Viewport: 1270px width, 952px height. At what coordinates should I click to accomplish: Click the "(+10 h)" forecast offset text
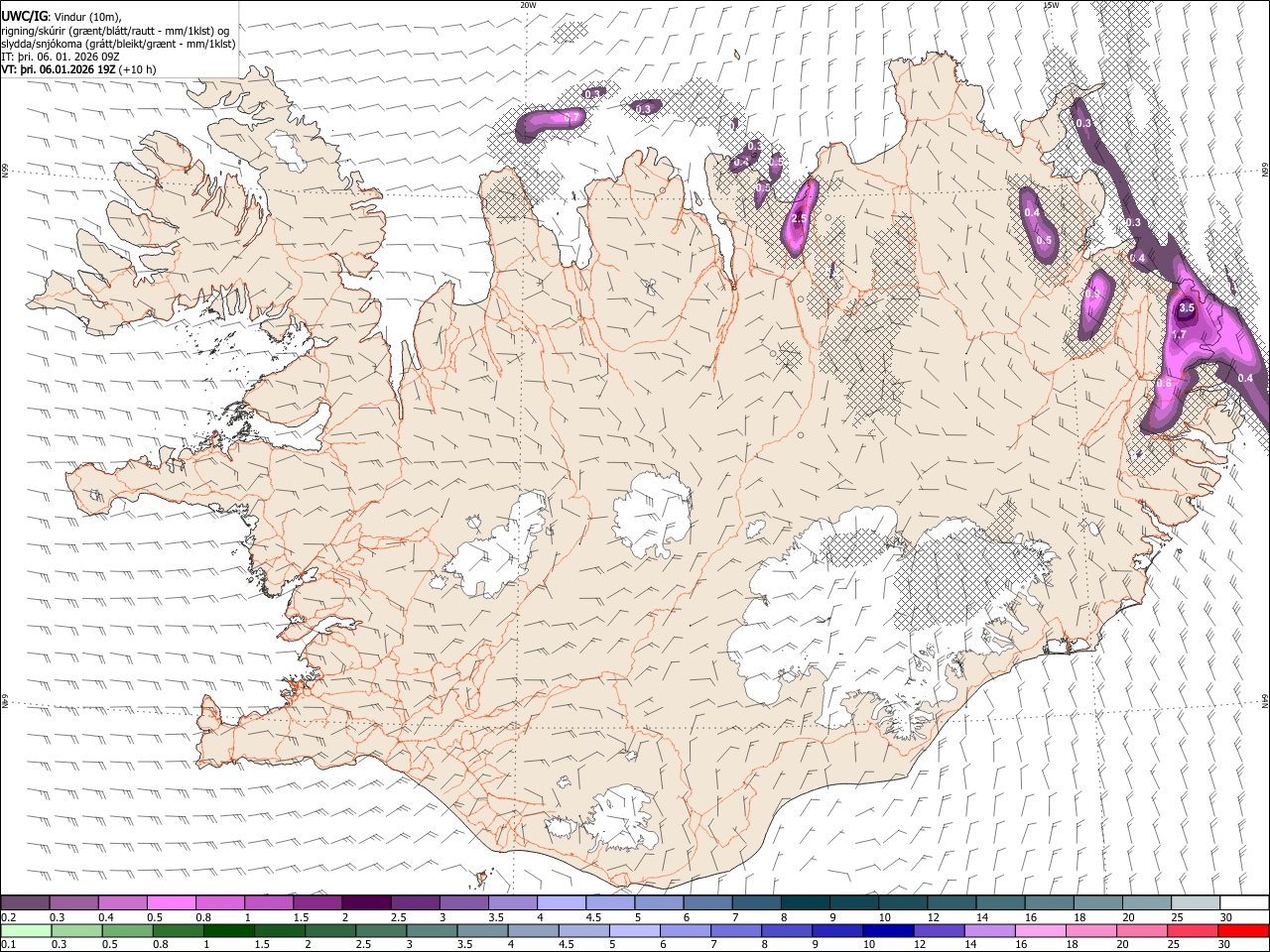[x=138, y=70]
